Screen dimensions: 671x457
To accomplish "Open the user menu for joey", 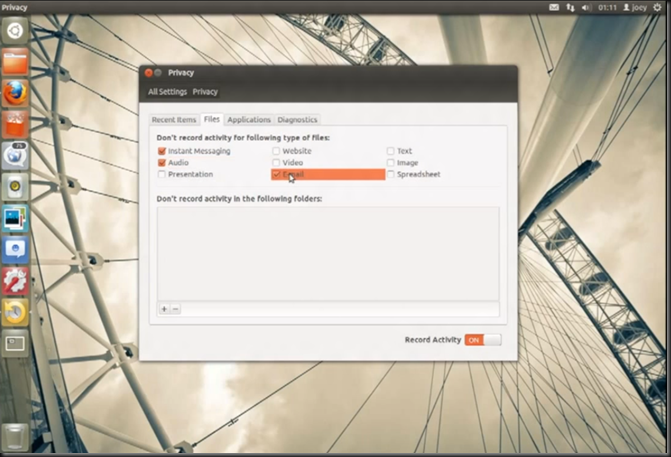I will (635, 7).
